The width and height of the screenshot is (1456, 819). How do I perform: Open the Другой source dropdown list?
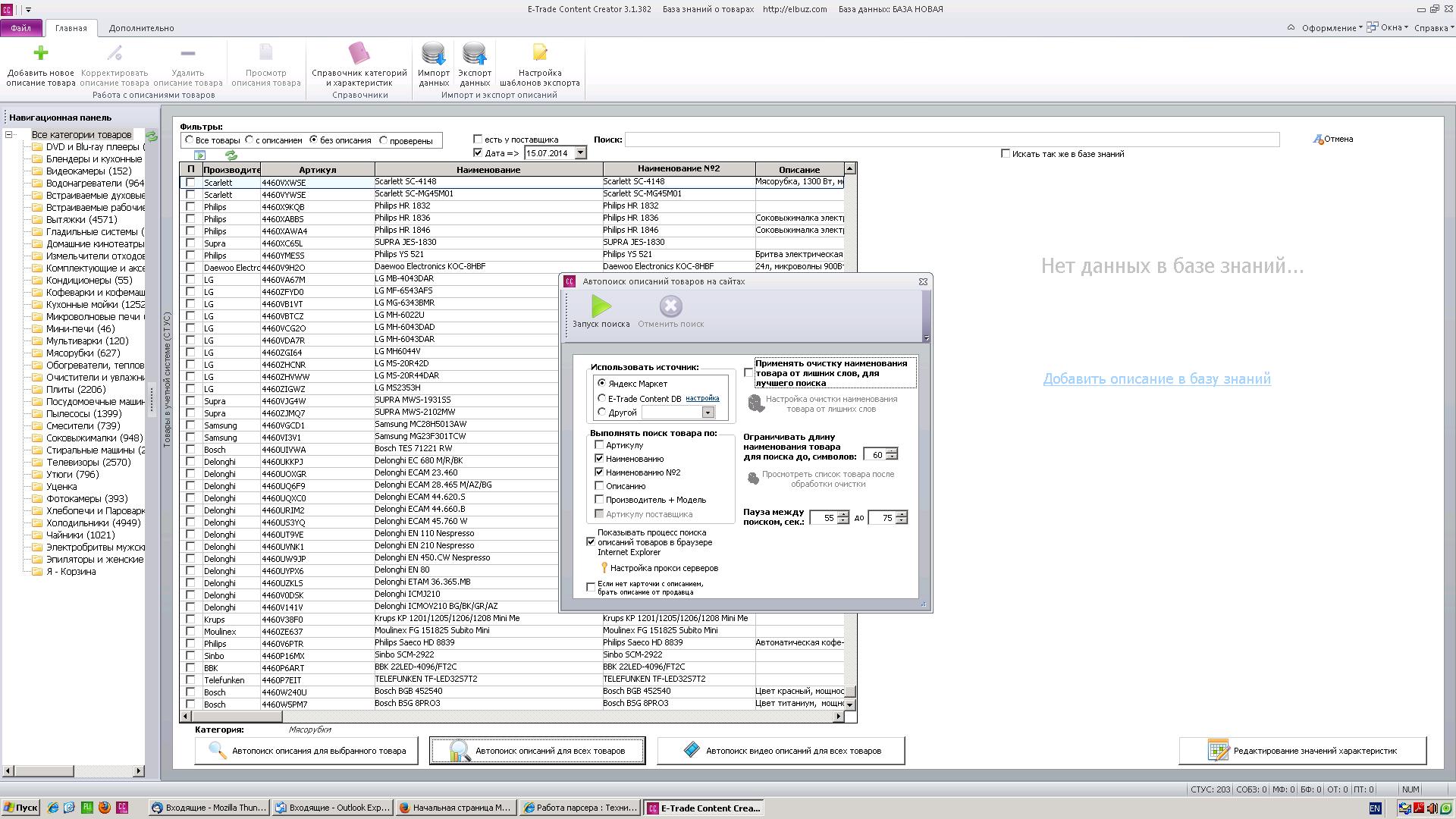[x=708, y=413]
